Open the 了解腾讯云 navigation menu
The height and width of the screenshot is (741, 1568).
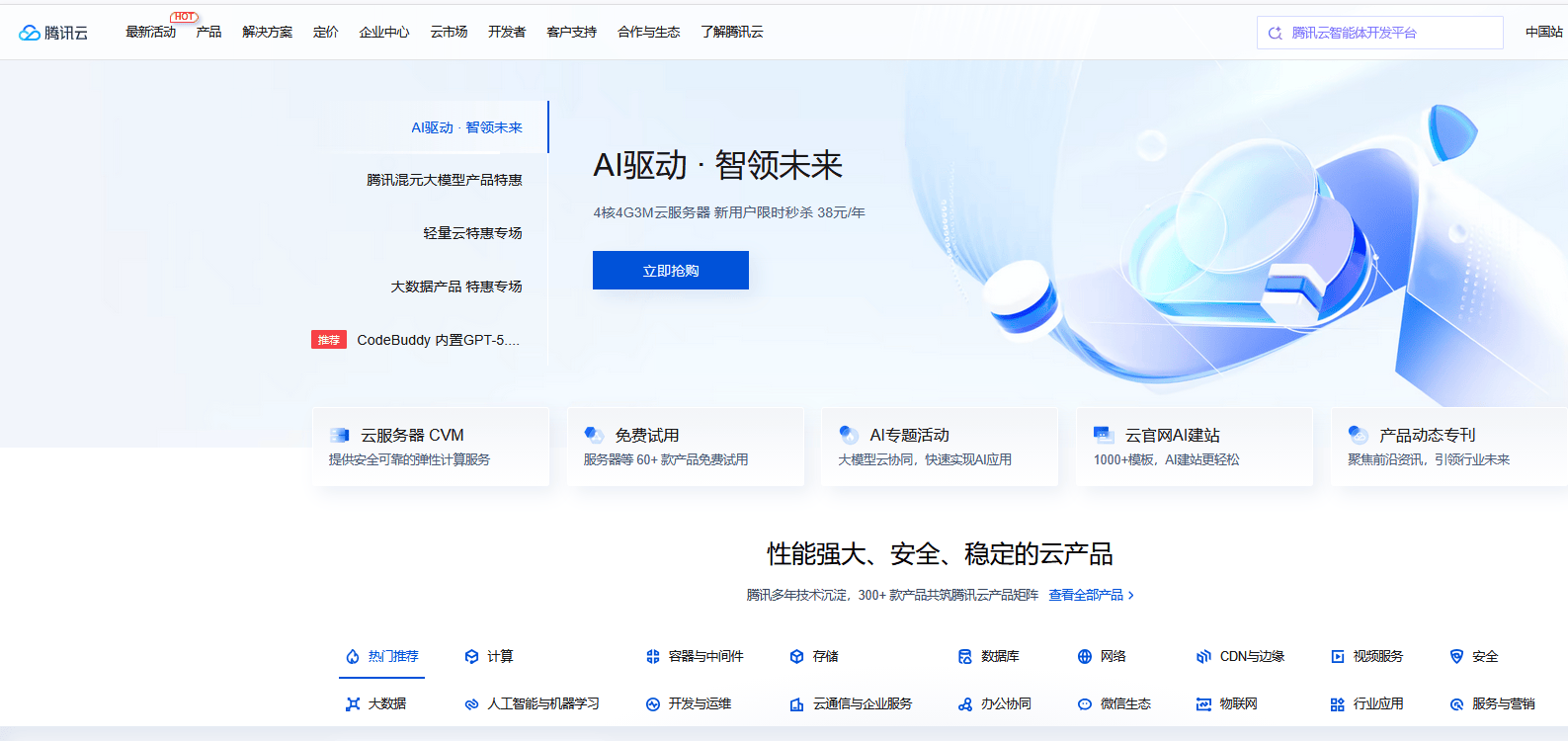tap(731, 32)
